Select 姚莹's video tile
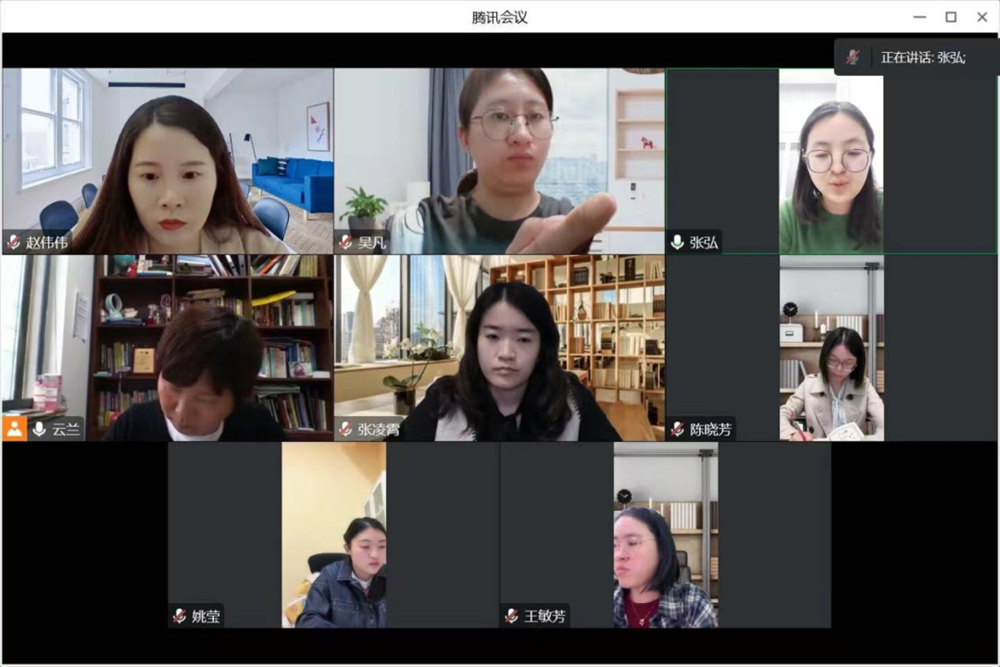The height and width of the screenshot is (667, 1000). point(334,535)
